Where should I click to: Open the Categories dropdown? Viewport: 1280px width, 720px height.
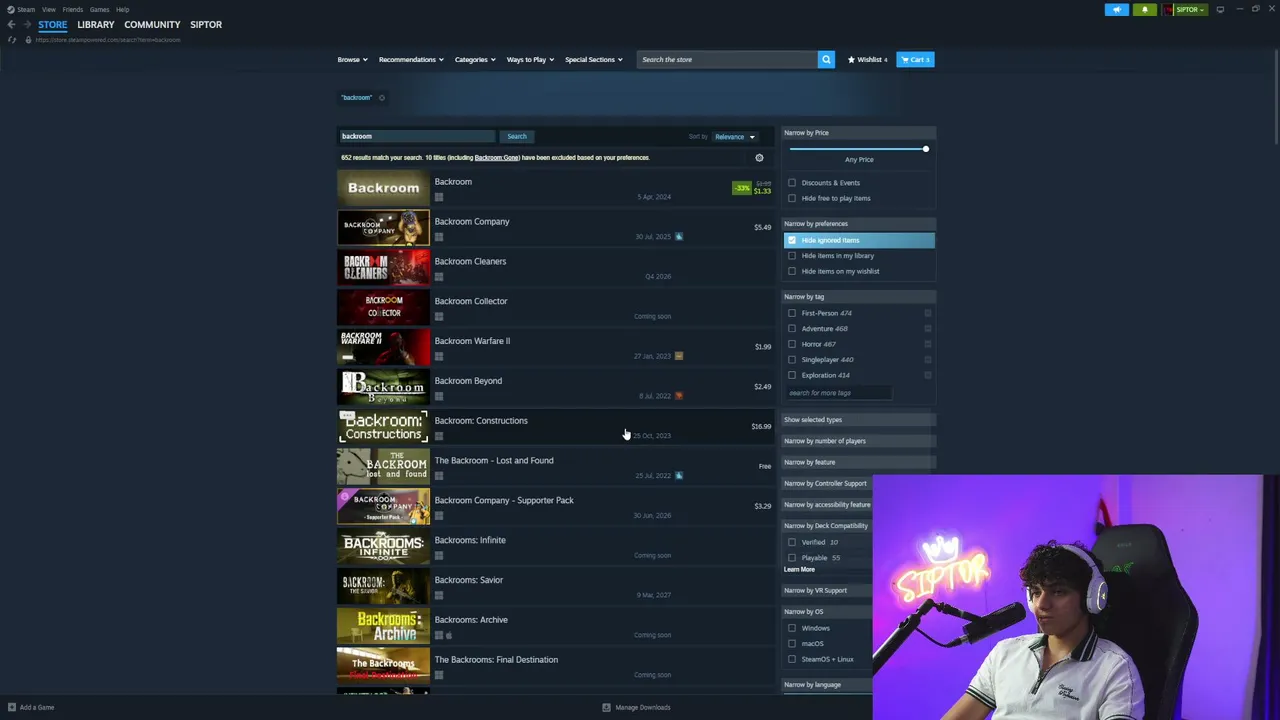(x=475, y=59)
